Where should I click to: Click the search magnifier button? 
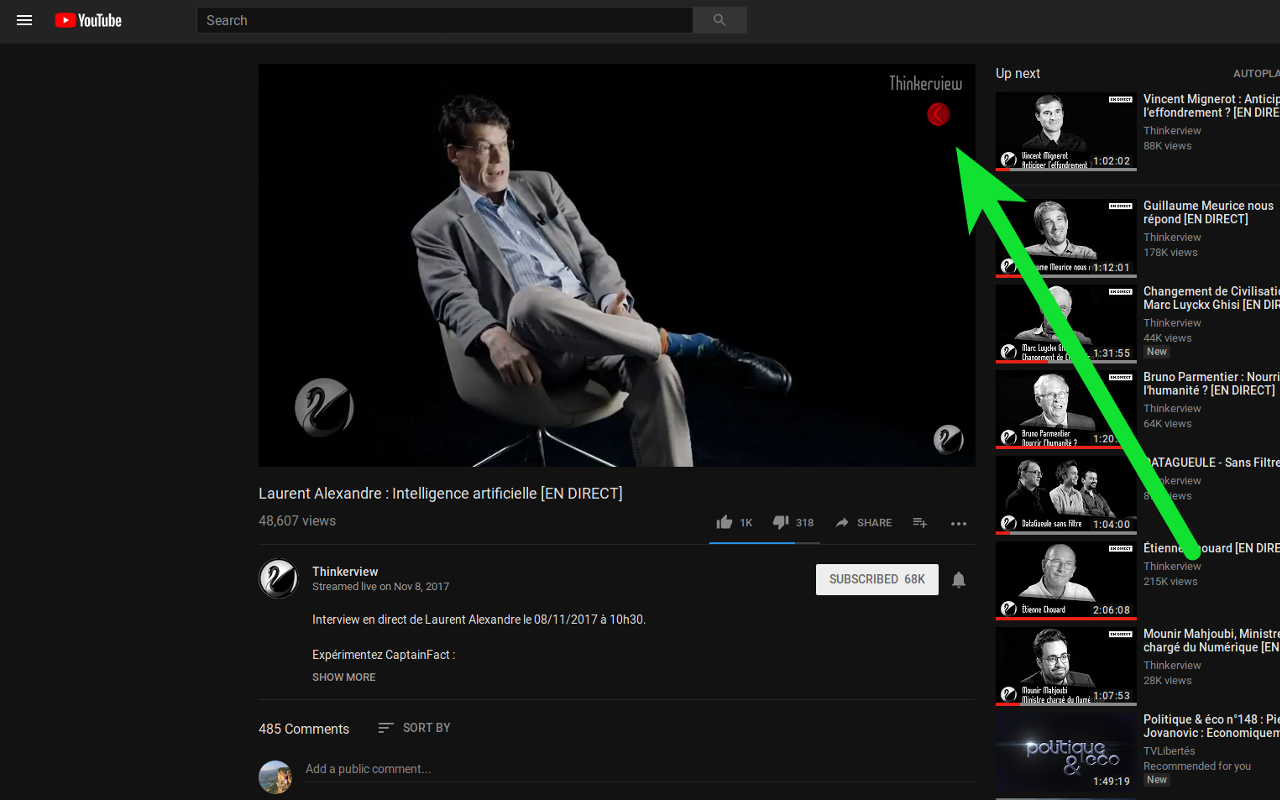click(x=720, y=20)
